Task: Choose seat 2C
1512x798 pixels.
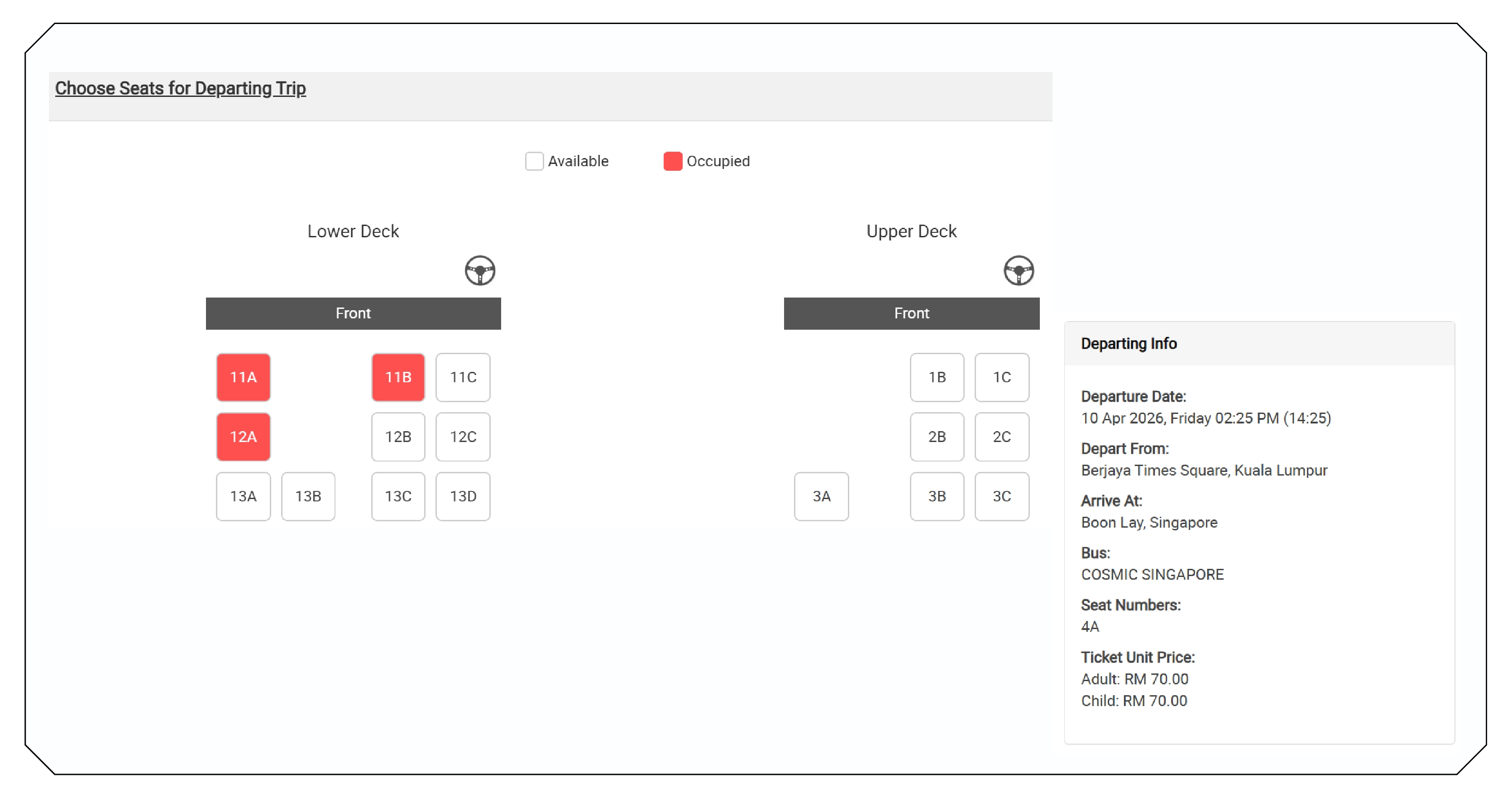Action: pyautogui.click(x=1001, y=437)
